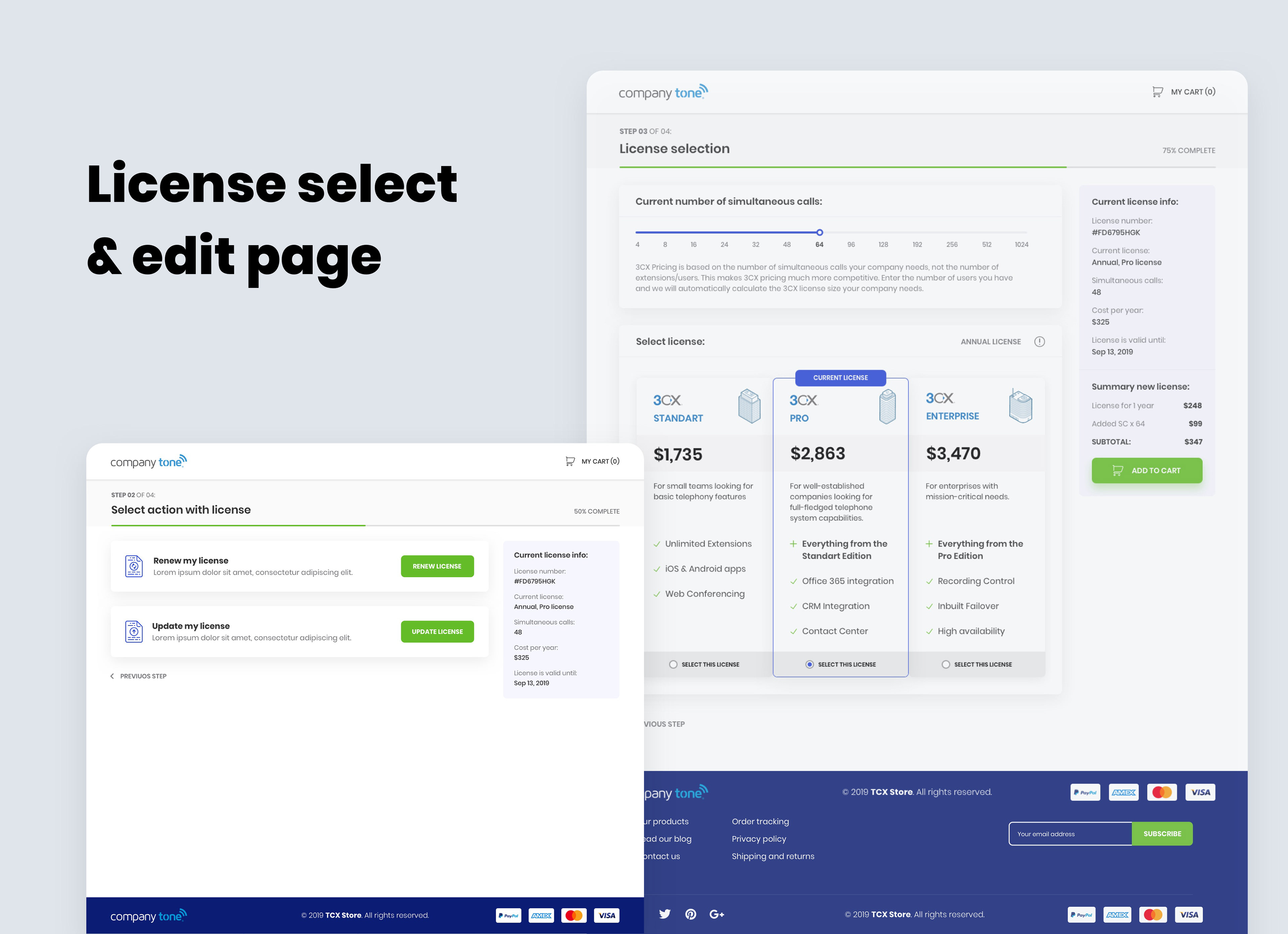1288x934 pixels.
Task: Click the Renew License button
Action: coord(437,566)
